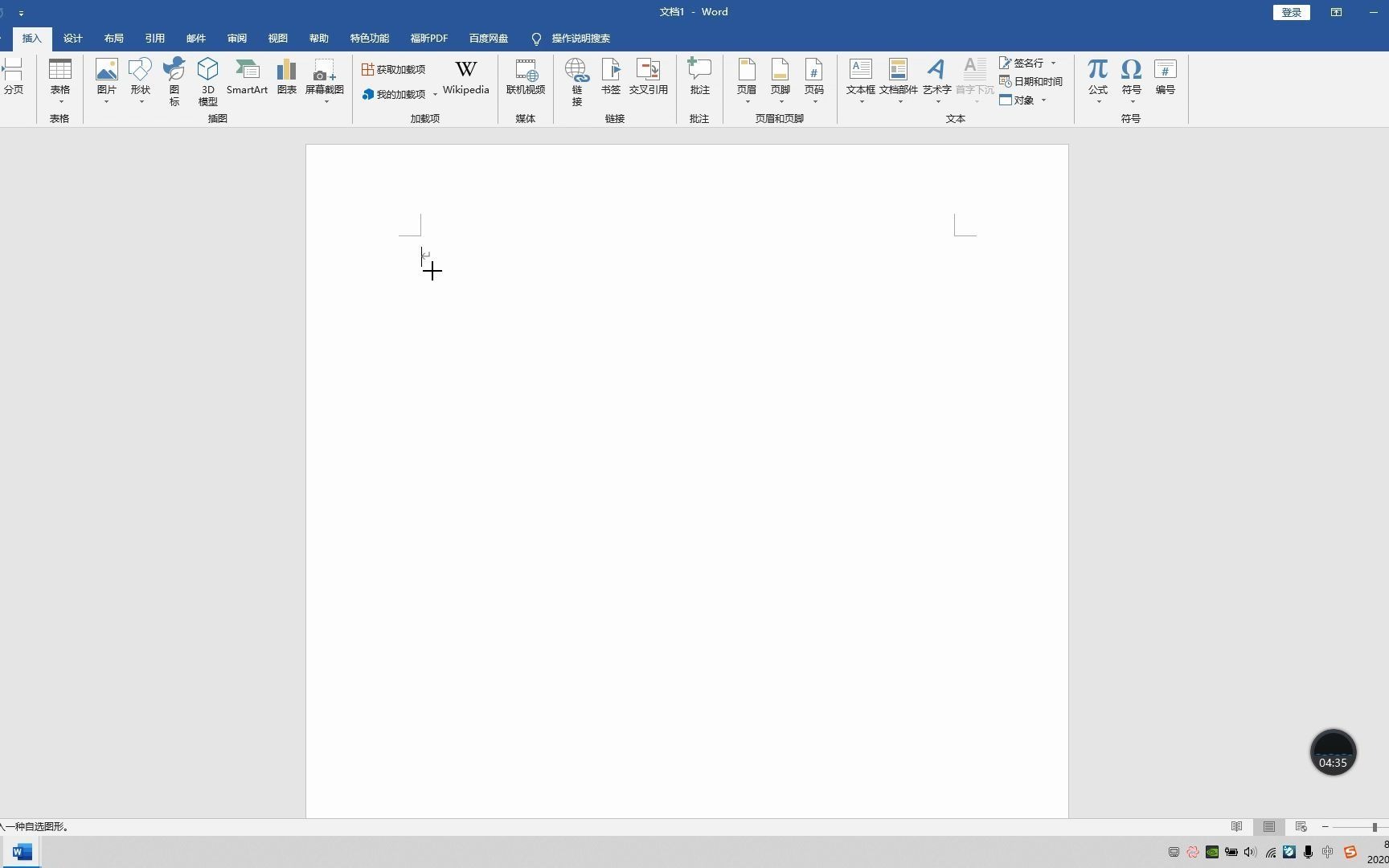Switch to the 审阅 tab
The image size is (1389, 868).
pyautogui.click(x=237, y=39)
